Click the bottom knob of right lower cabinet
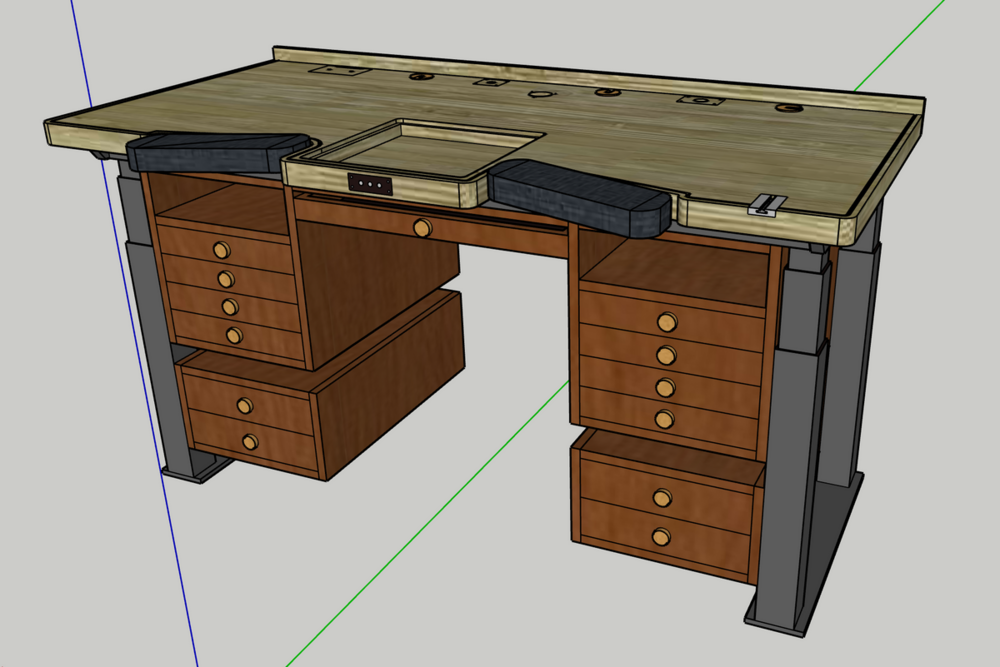The image size is (1000, 667). (x=660, y=537)
